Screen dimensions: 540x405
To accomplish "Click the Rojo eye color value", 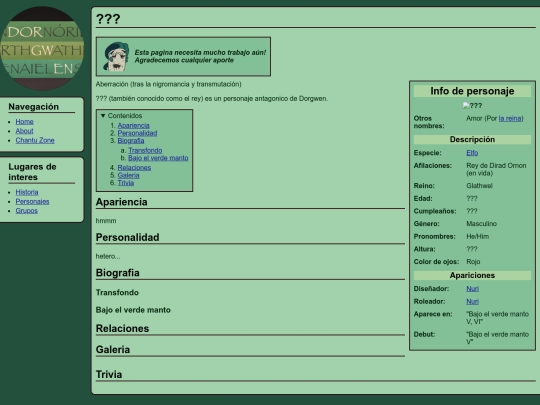I will (473, 261).
